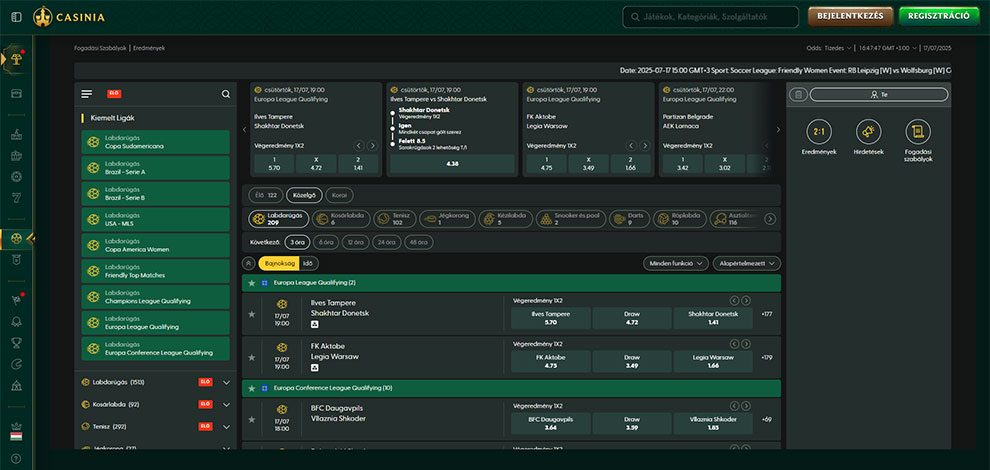The height and width of the screenshot is (470, 990).
Task: Open the Copa Sudamericana featured league
Action: [155, 142]
